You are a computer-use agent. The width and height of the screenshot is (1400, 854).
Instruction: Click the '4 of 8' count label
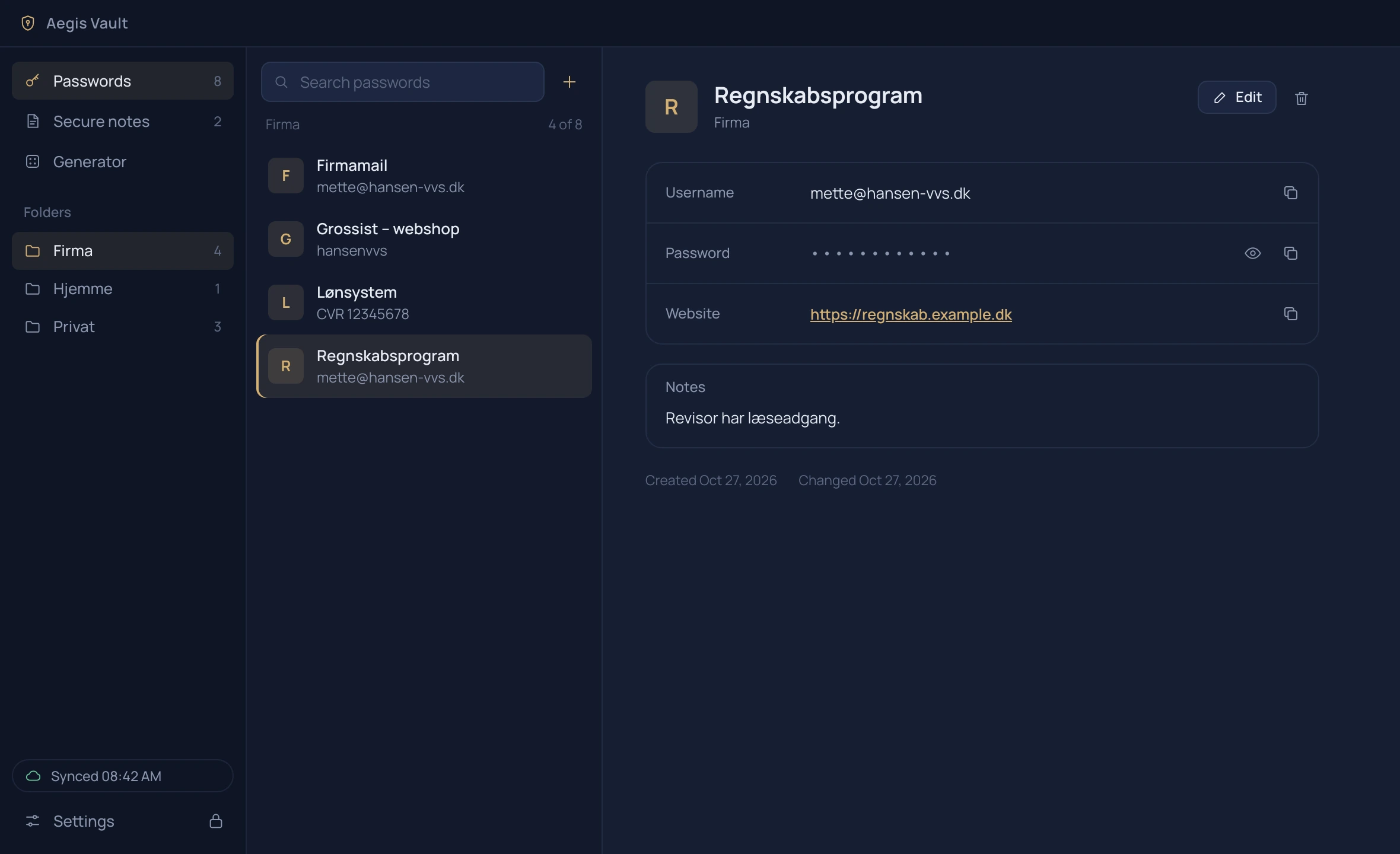(x=565, y=125)
